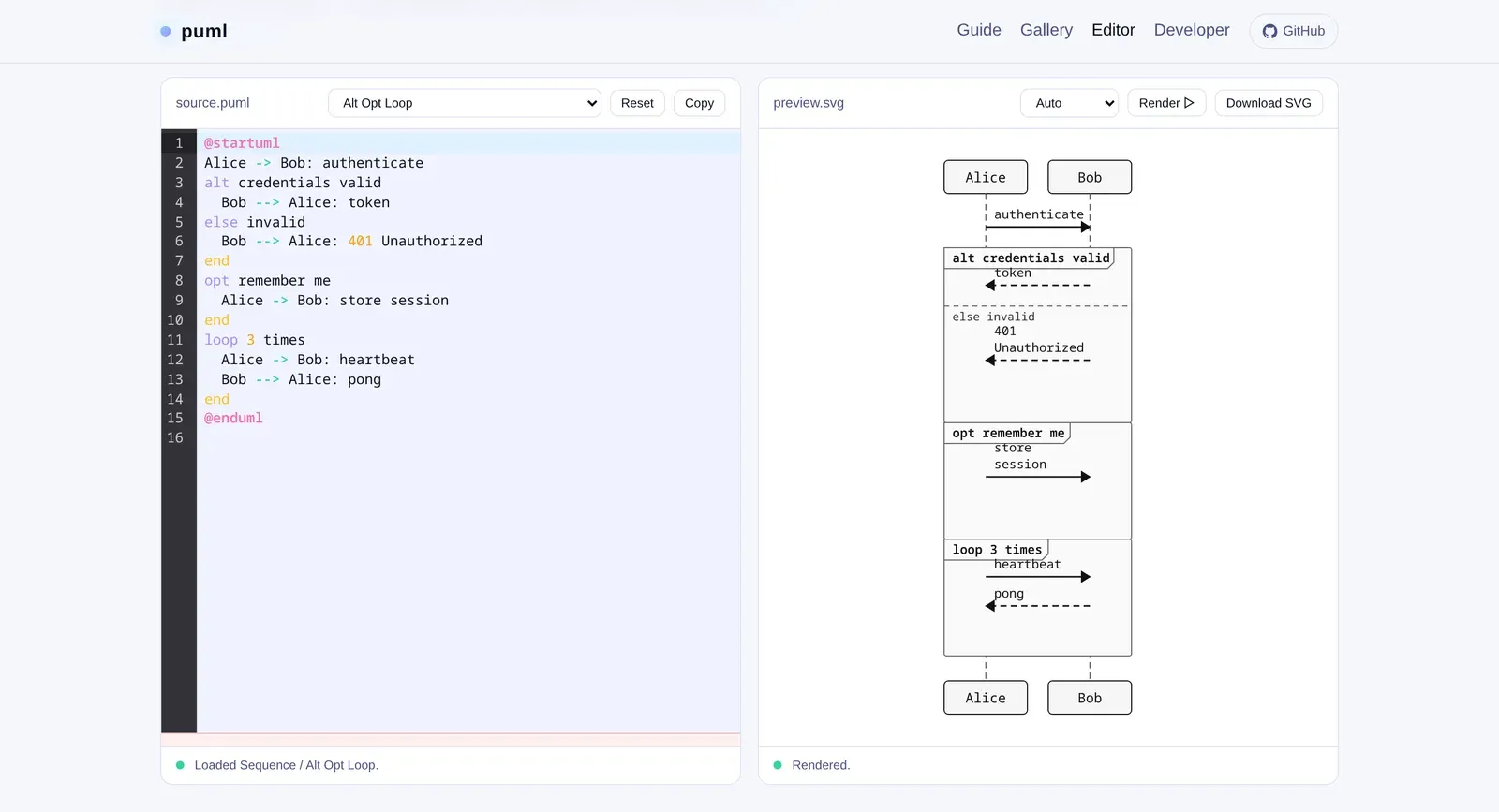Screen dimensions: 1499x812
Task: Switch to the Editor page
Action: (x=1113, y=30)
